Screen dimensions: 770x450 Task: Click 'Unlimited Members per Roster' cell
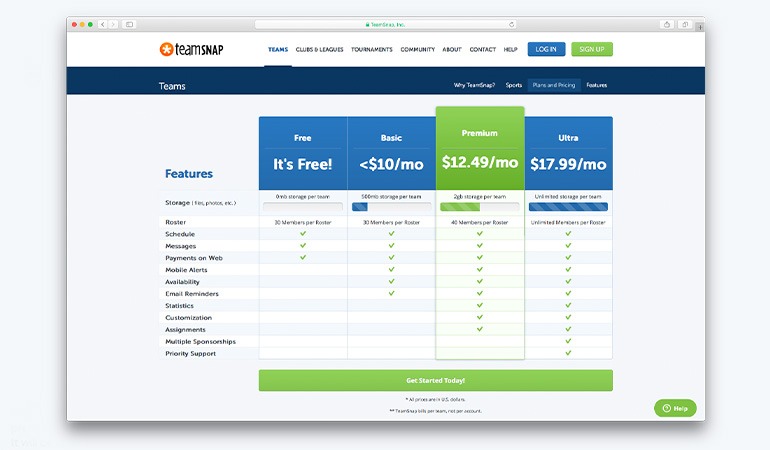[x=568, y=223]
